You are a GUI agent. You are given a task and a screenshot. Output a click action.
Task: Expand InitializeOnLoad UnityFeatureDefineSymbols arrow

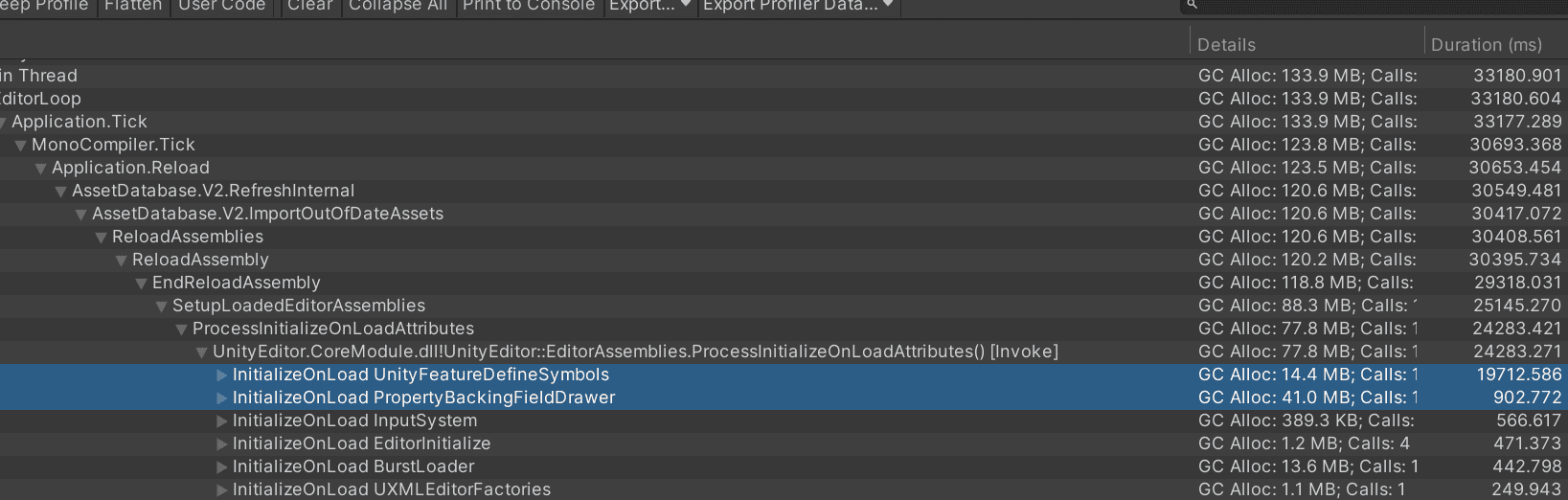222,375
